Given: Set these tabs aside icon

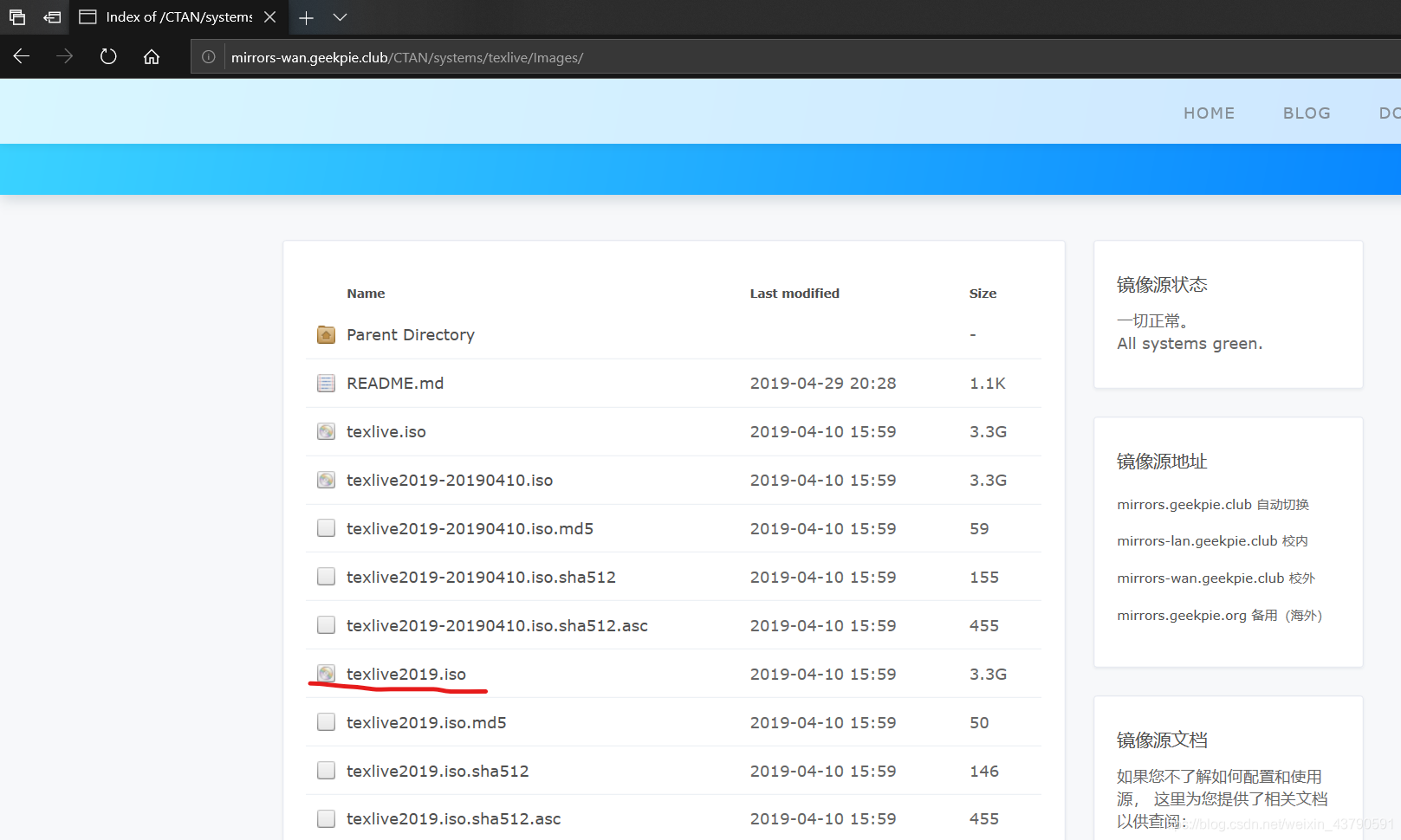Looking at the screenshot, I should (x=52, y=17).
